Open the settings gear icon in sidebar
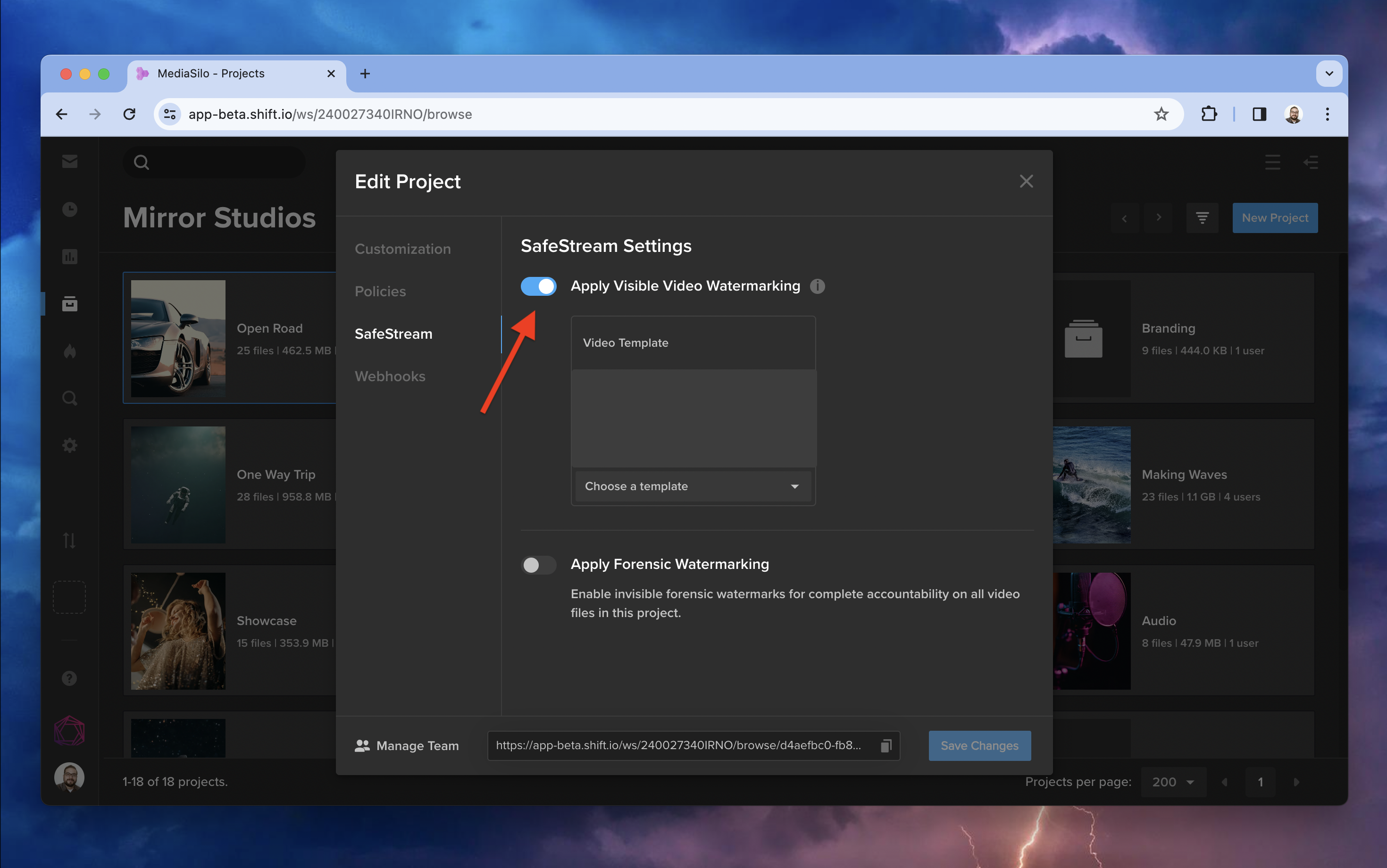1387x868 pixels. click(69, 445)
